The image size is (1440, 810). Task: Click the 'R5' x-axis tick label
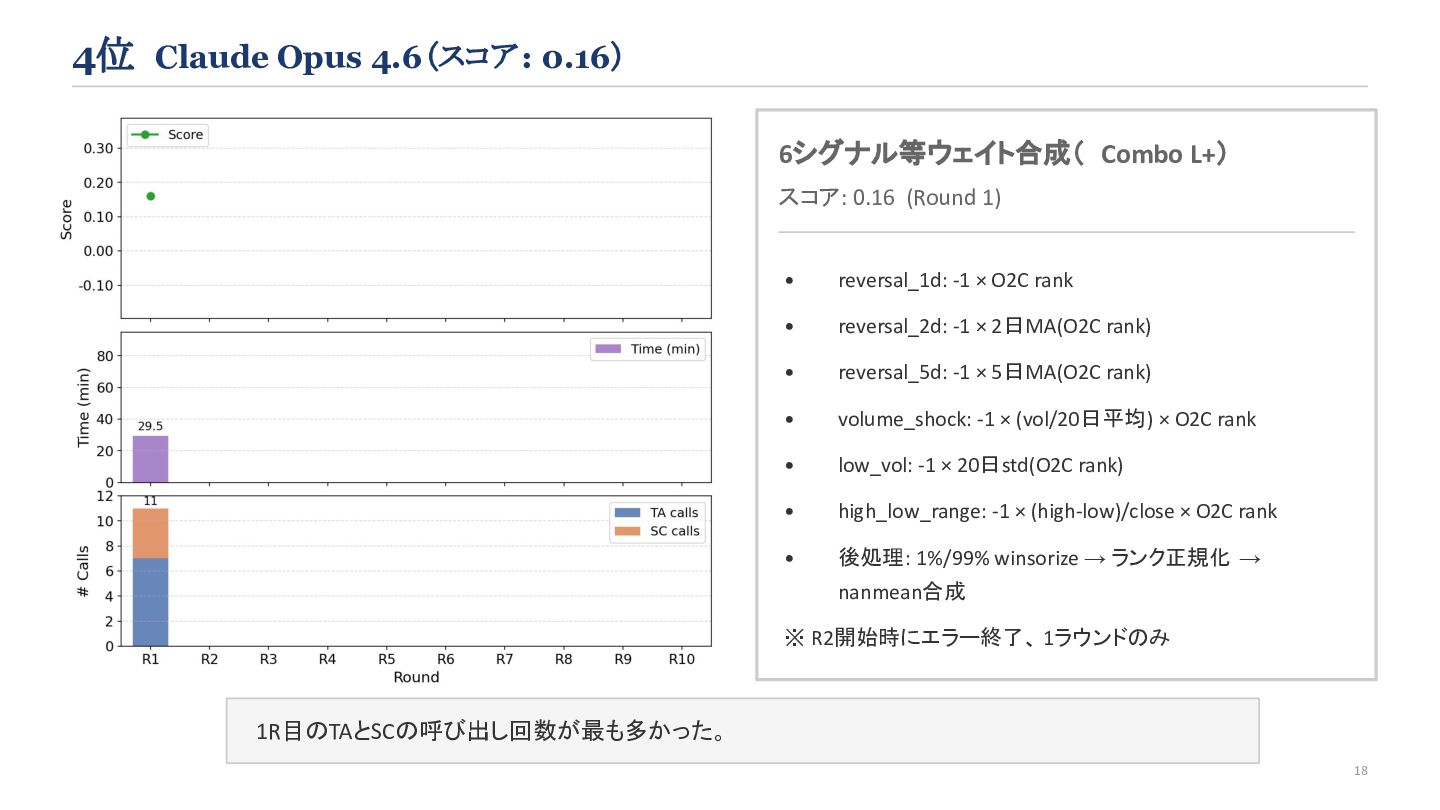[x=386, y=660]
